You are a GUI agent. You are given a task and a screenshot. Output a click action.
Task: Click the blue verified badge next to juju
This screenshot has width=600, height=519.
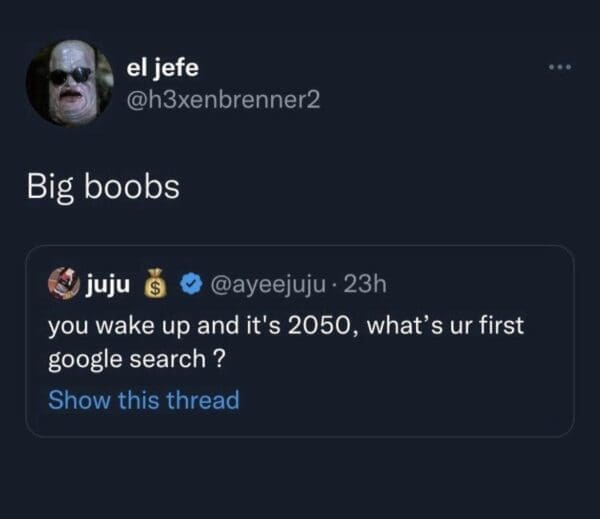(191, 284)
